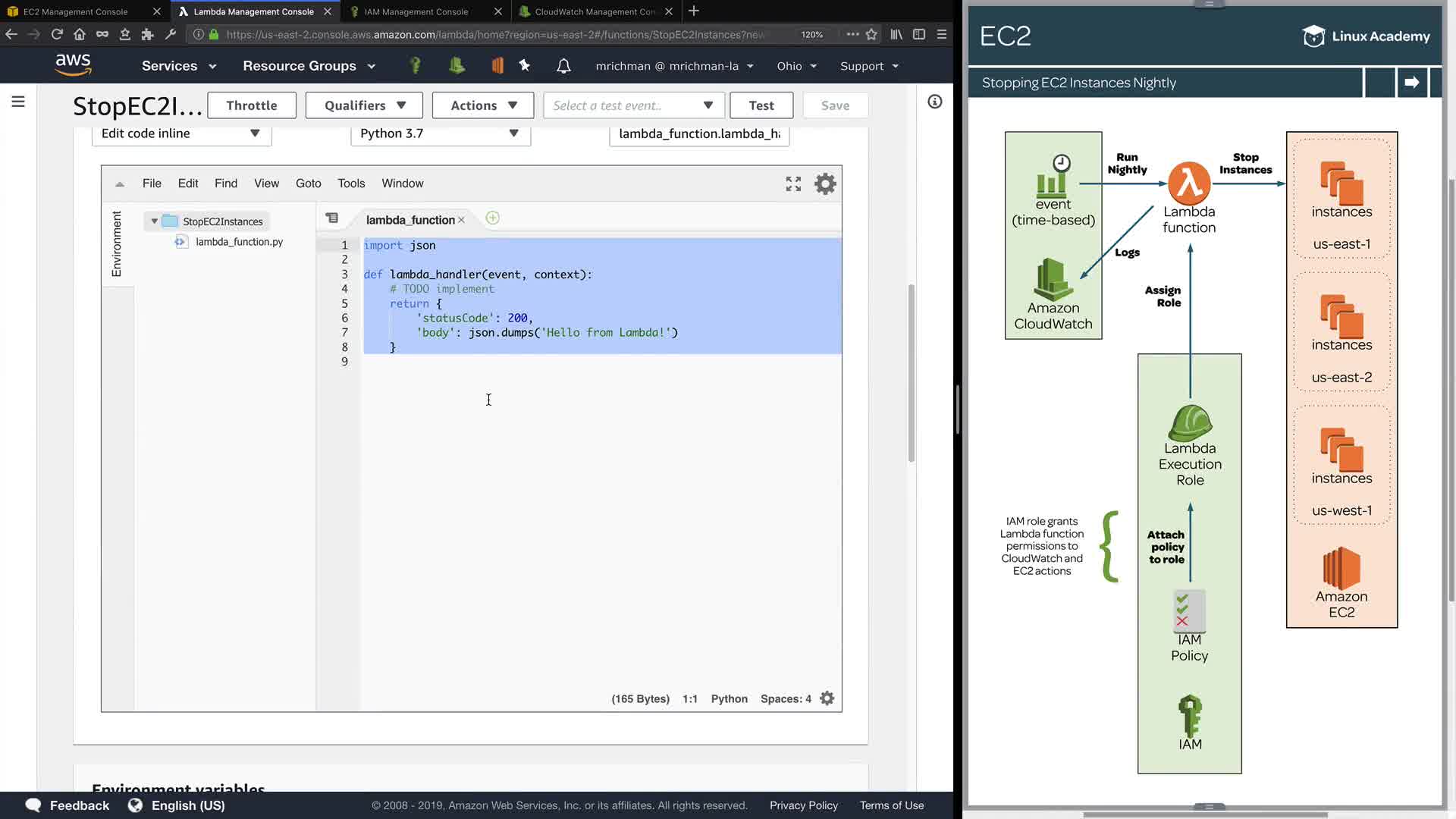Click the editor settings gear icon

pyautogui.click(x=825, y=184)
